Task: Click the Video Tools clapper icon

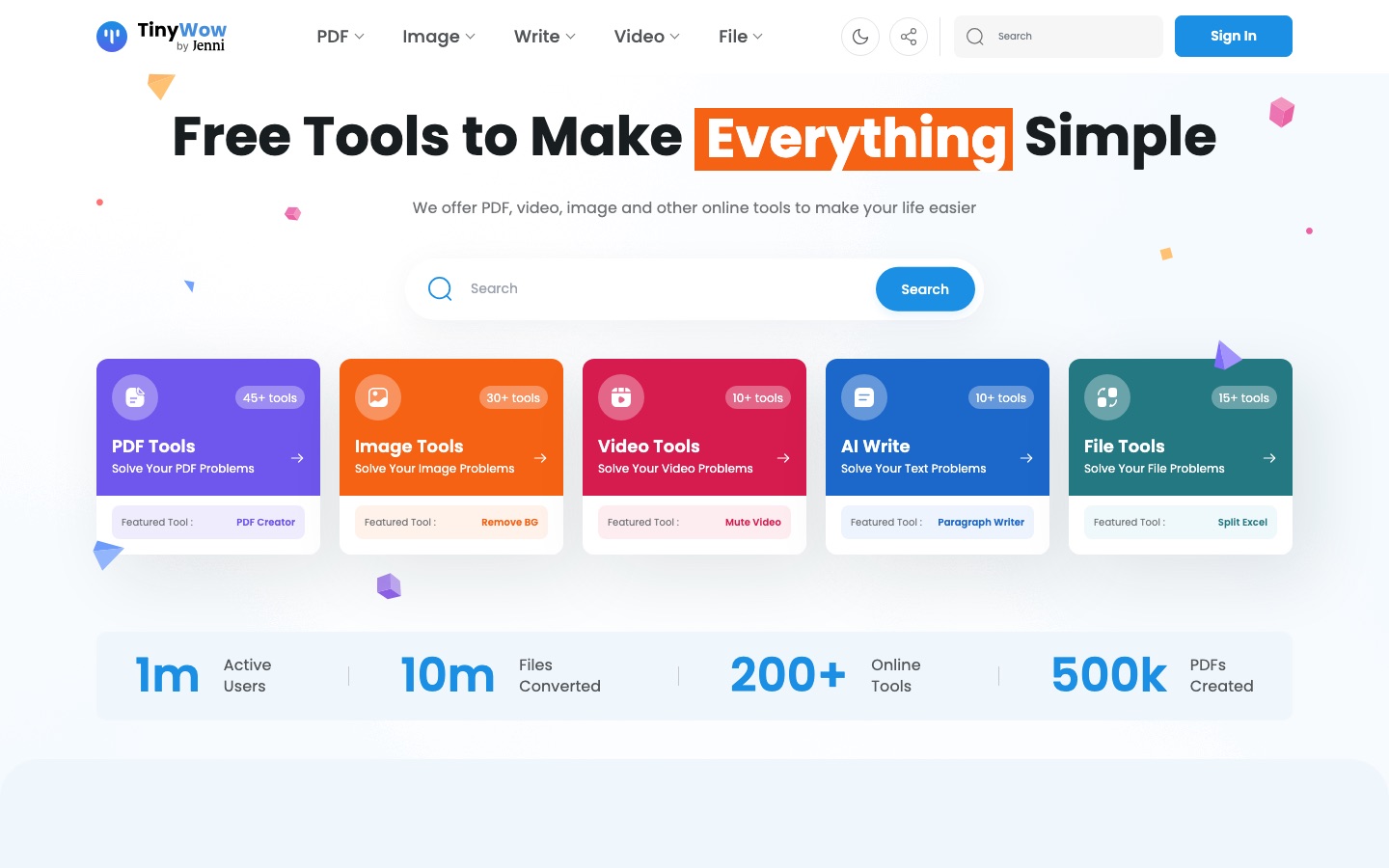Action: point(621,397)
